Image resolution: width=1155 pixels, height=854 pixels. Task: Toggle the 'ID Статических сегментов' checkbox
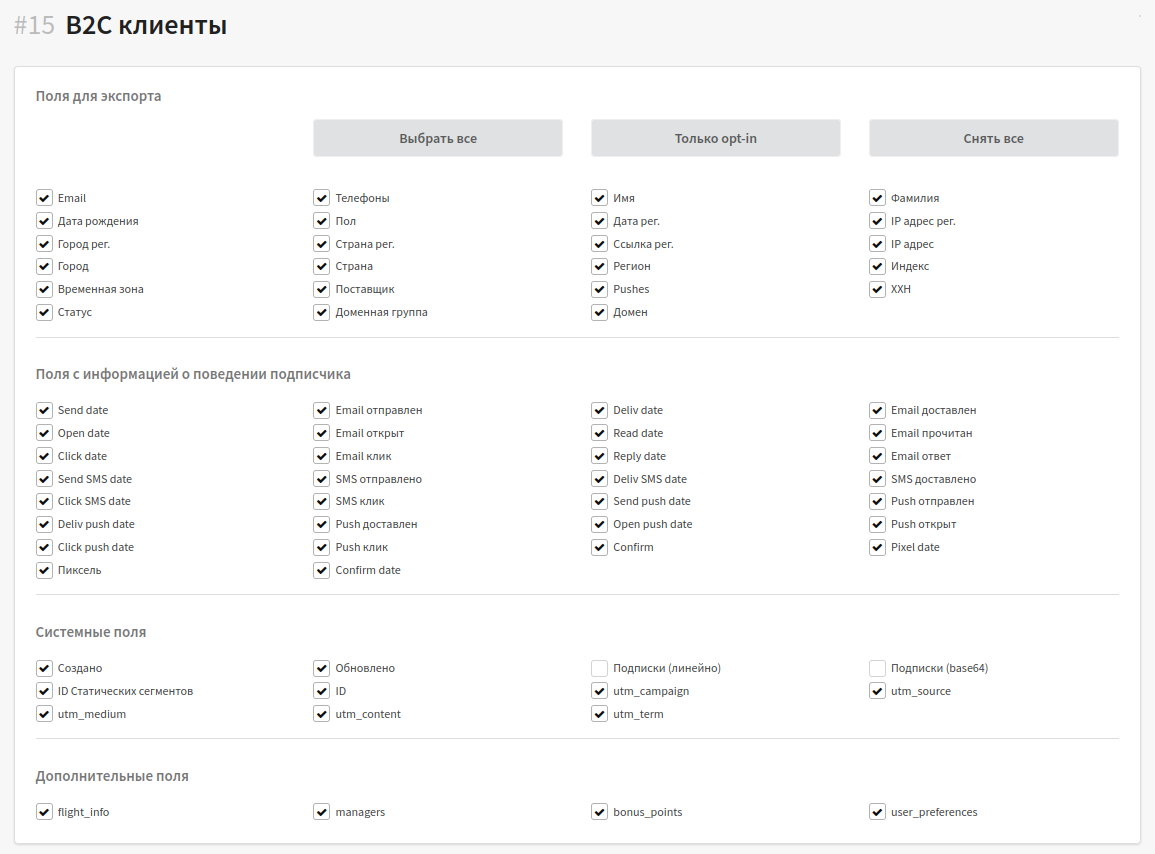tap(44, 691)
